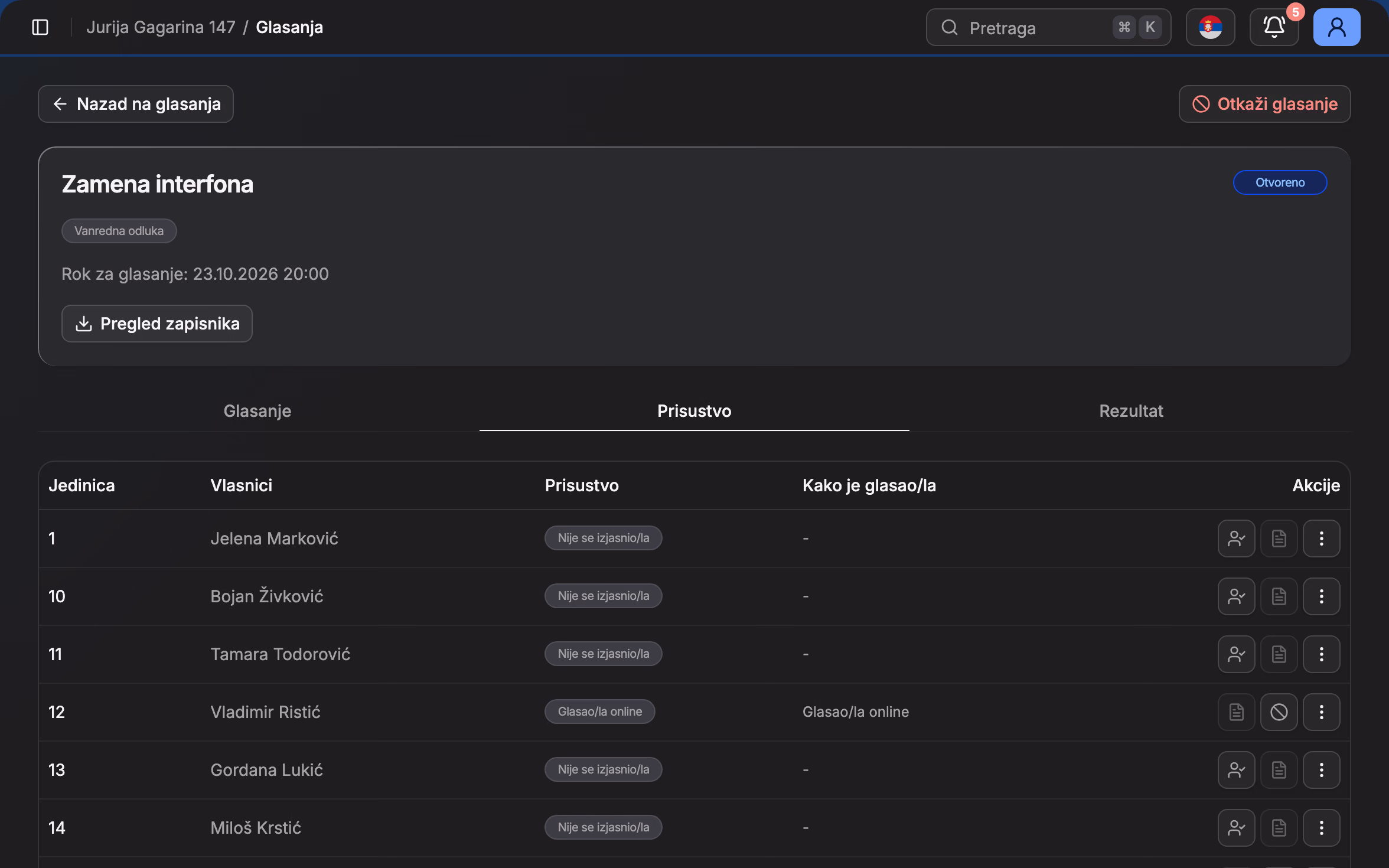The image size is (1389, 868).
Task: Mark attendance for Gordana Lukić
Action: click(x=1236, y=770)
